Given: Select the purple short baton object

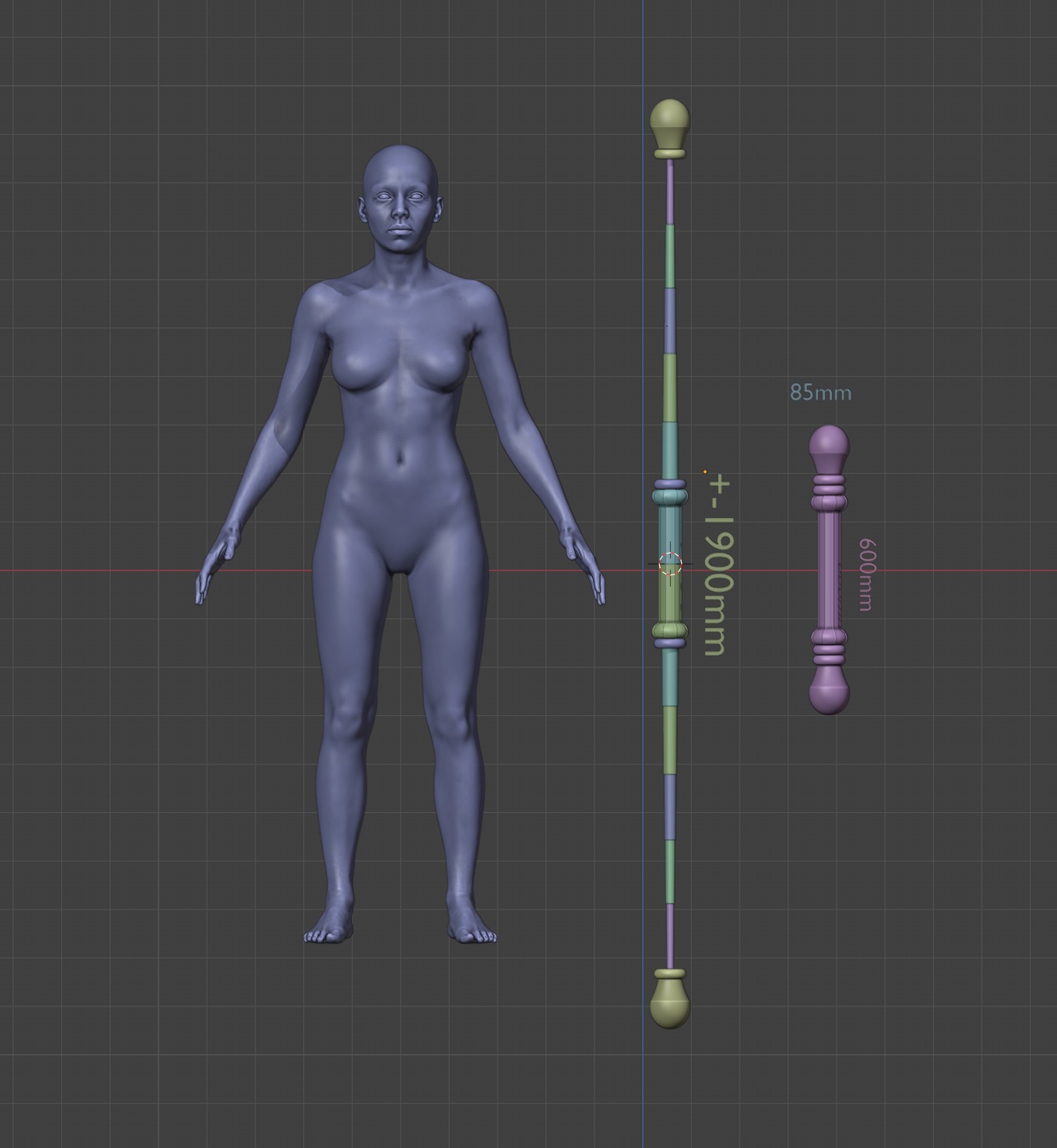Looking at the screenshot, I should [x=829, y=569].
